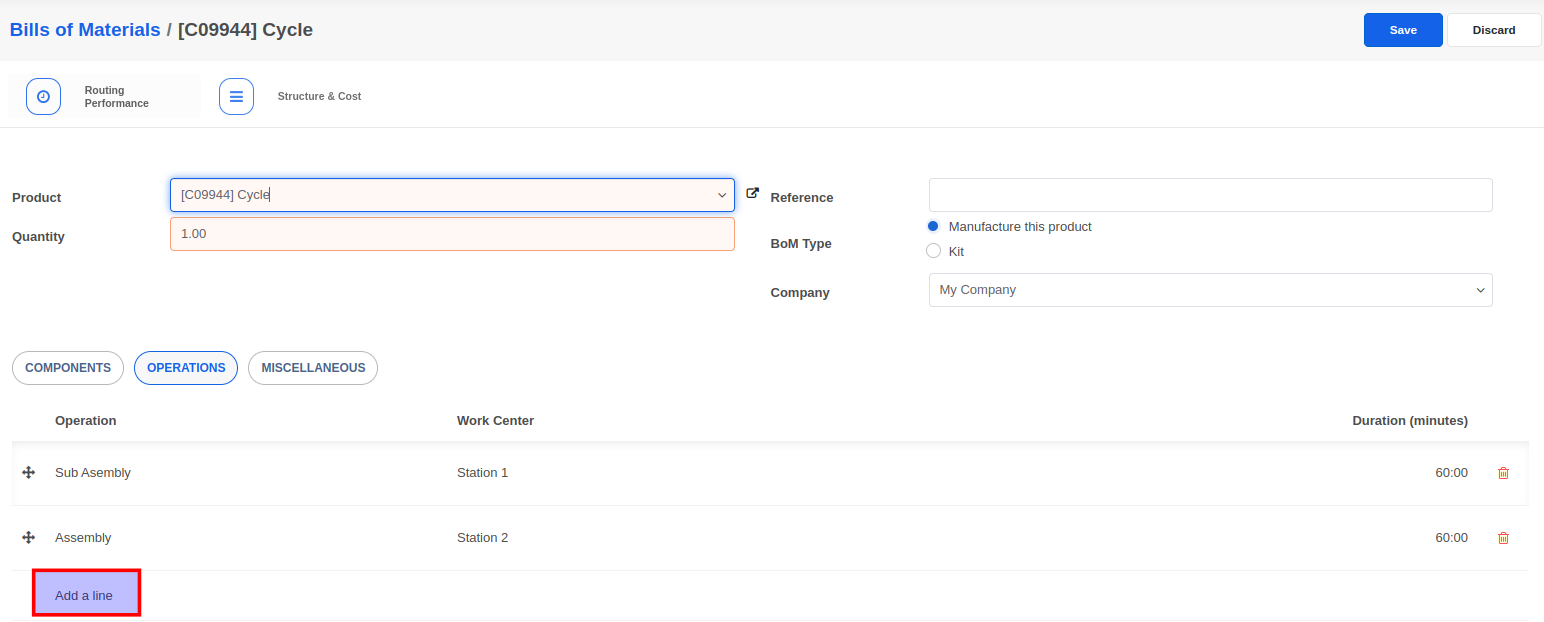Save the bill of materials
This screenshot has height=622, width=1544.
click(x=1402, y=30)
